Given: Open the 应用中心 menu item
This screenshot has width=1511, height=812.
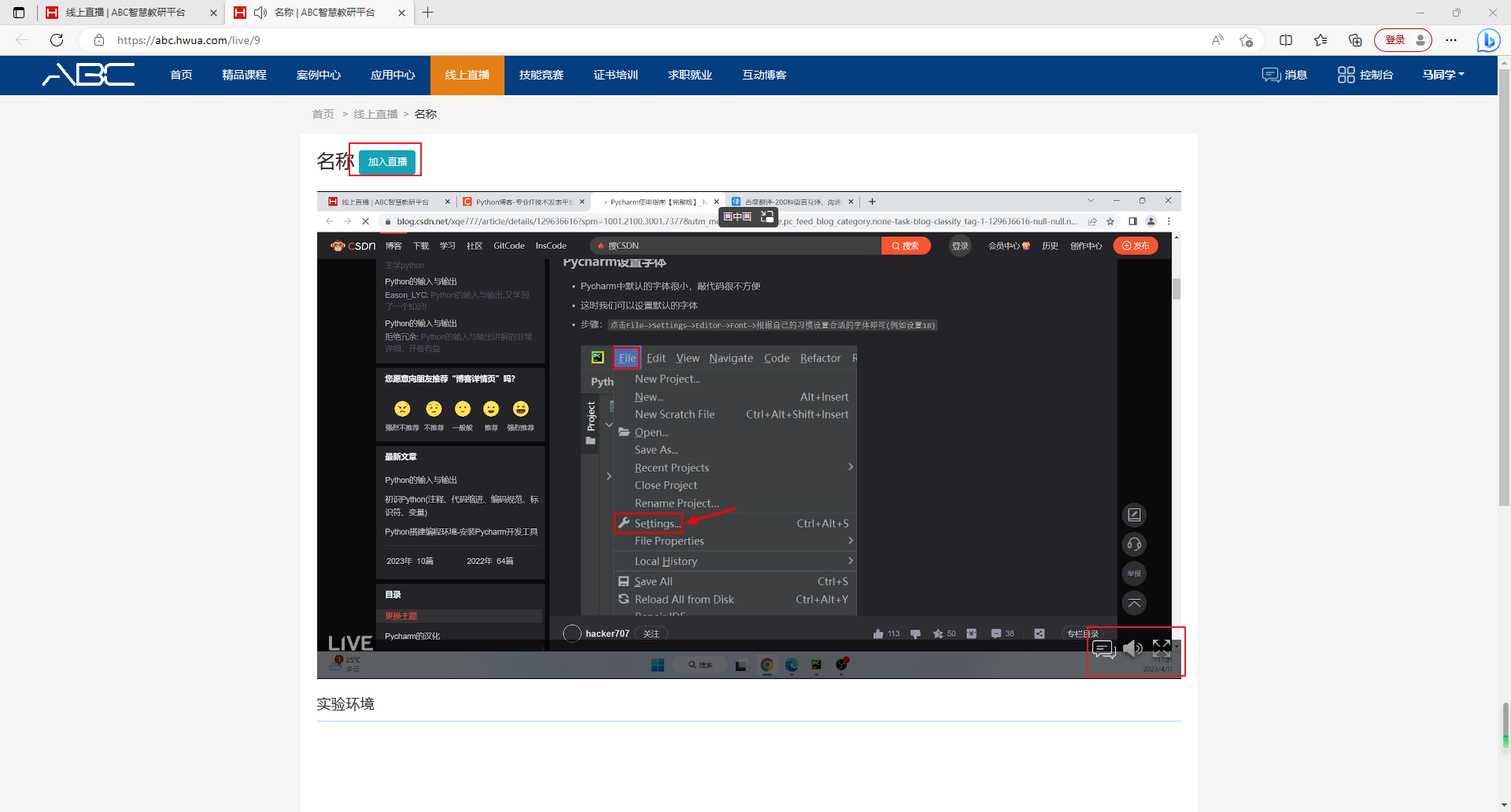Looking at the screenshot, I should click(x=393, y=75).
